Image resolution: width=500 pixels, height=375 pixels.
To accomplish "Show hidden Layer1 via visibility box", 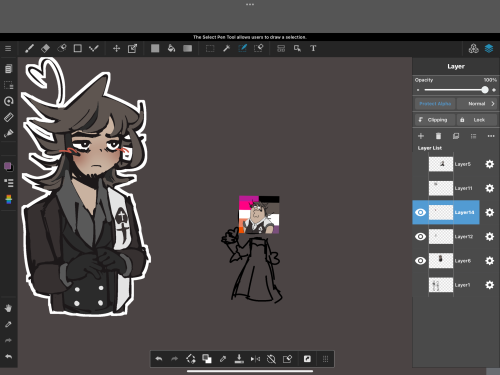I will point(420,285).
